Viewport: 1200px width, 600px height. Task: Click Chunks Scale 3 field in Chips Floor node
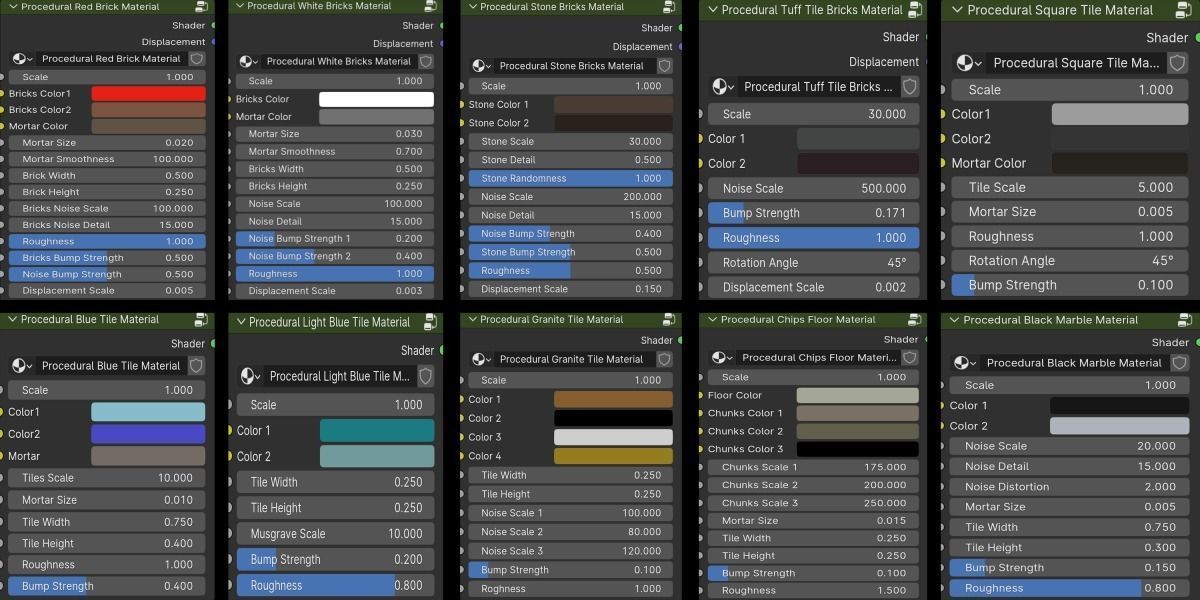tap(813, 503)
